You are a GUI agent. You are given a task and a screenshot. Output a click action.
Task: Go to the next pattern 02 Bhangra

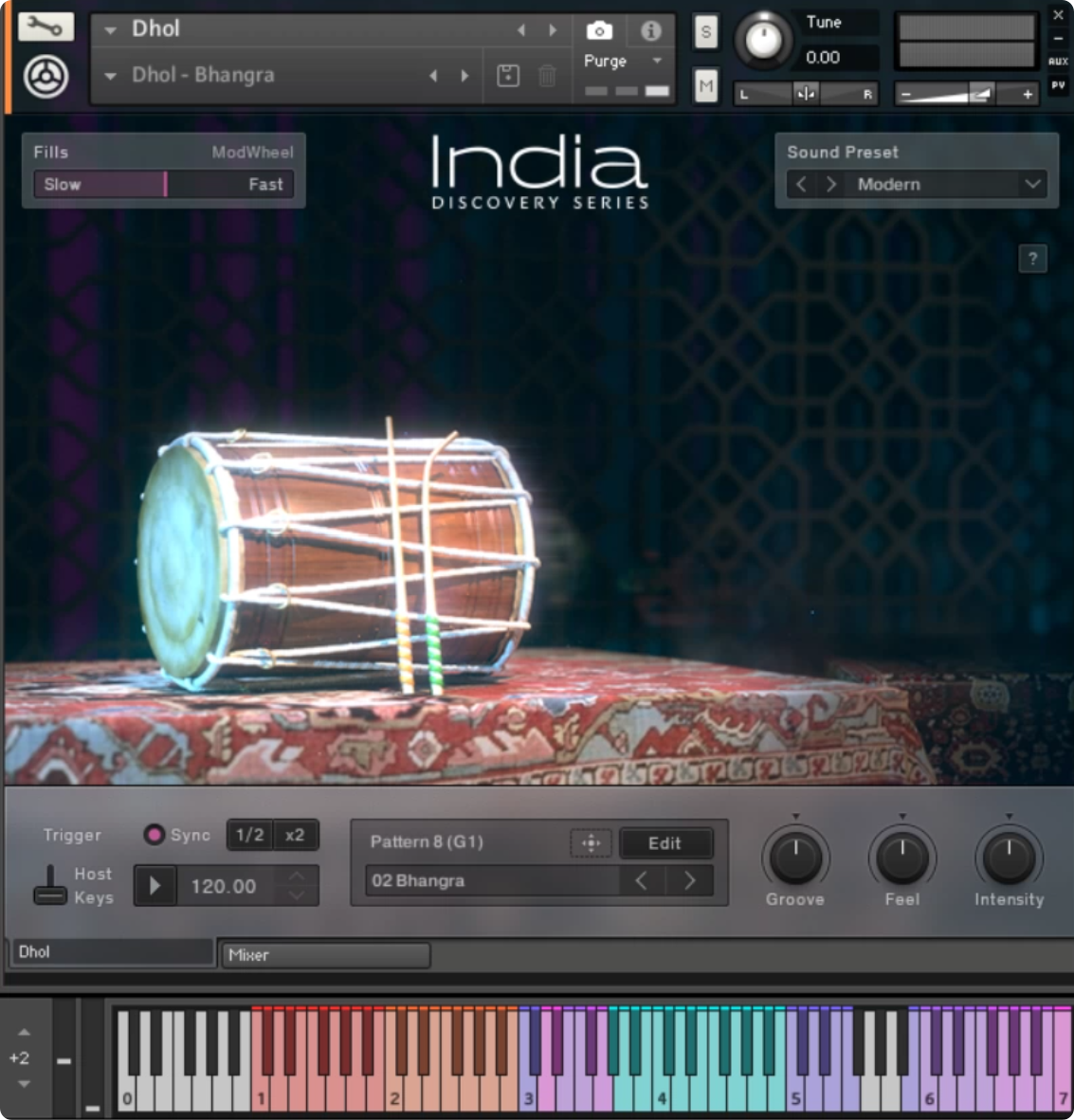pyautogui.click(x=689, y=880)
